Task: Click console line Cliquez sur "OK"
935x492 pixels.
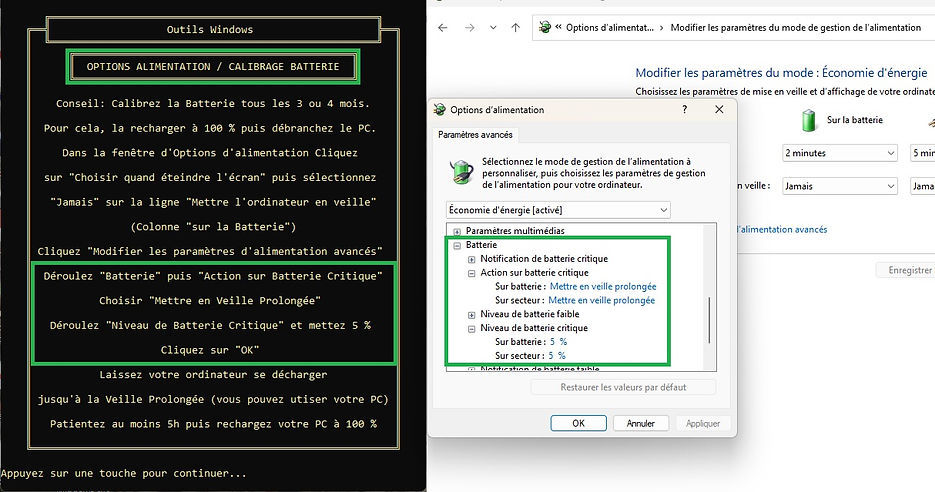Action: tap(210, 350)
